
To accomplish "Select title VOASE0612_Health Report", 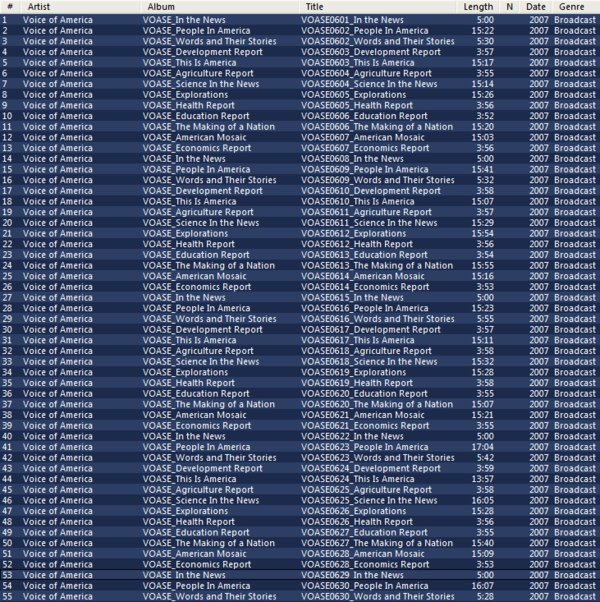I will point(357,244).
